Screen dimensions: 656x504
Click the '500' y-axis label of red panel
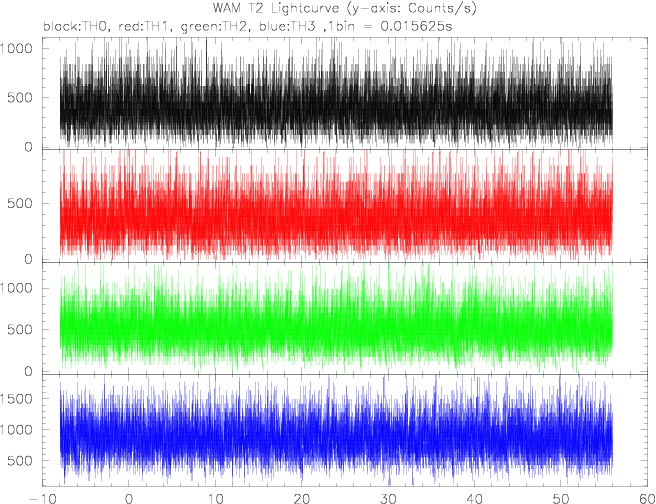(x=20, y=203)
